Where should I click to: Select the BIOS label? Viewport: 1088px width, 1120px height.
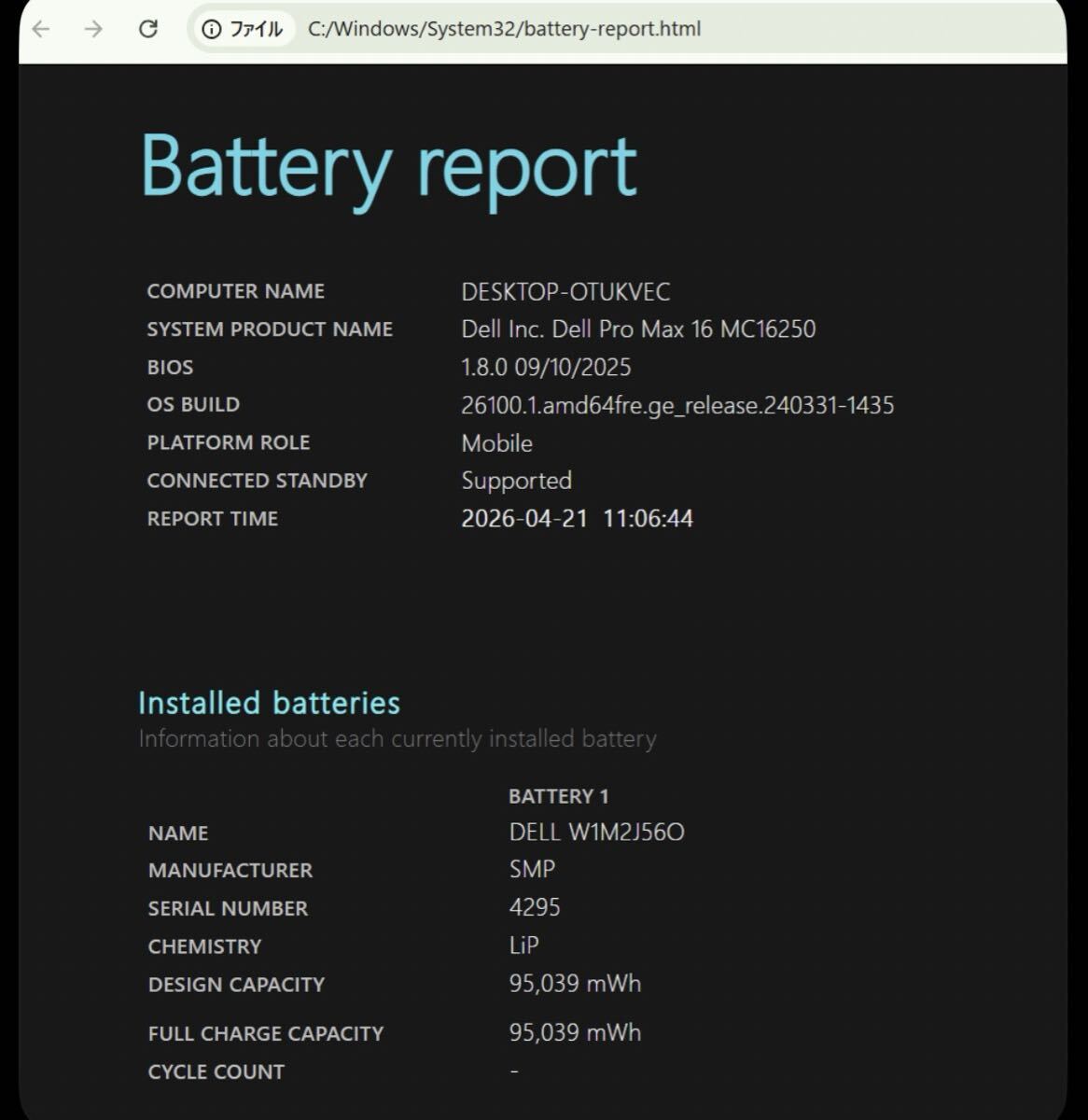click(x=170, y=368)
